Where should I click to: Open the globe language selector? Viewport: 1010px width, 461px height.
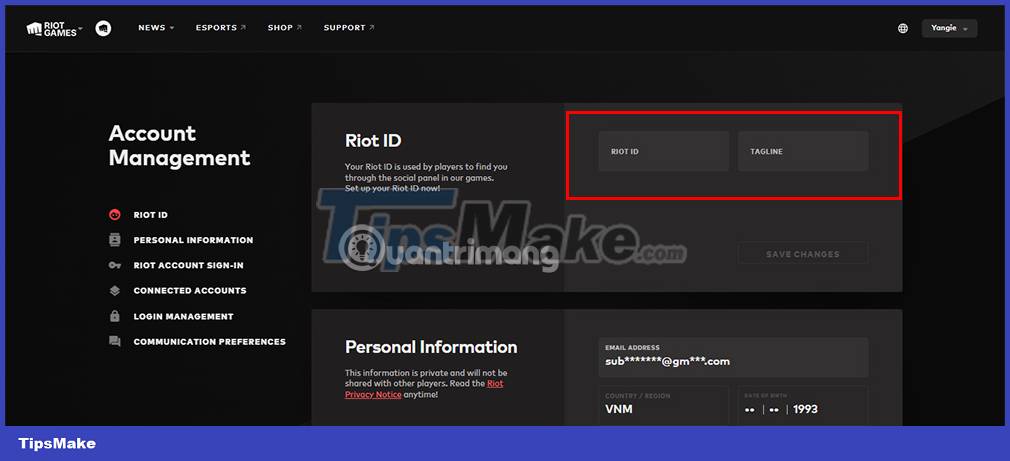coord(903,28)
